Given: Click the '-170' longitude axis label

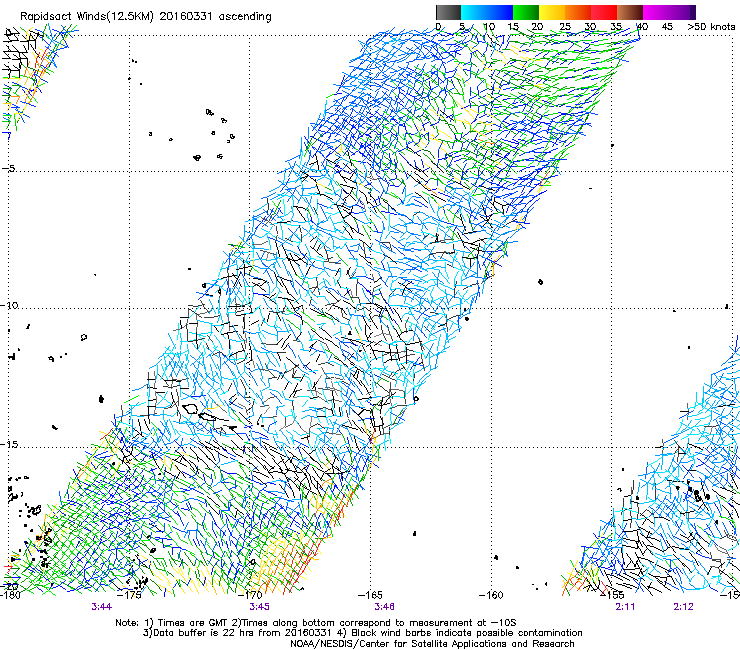Looking at the screenshot, I should coord(251,595).
